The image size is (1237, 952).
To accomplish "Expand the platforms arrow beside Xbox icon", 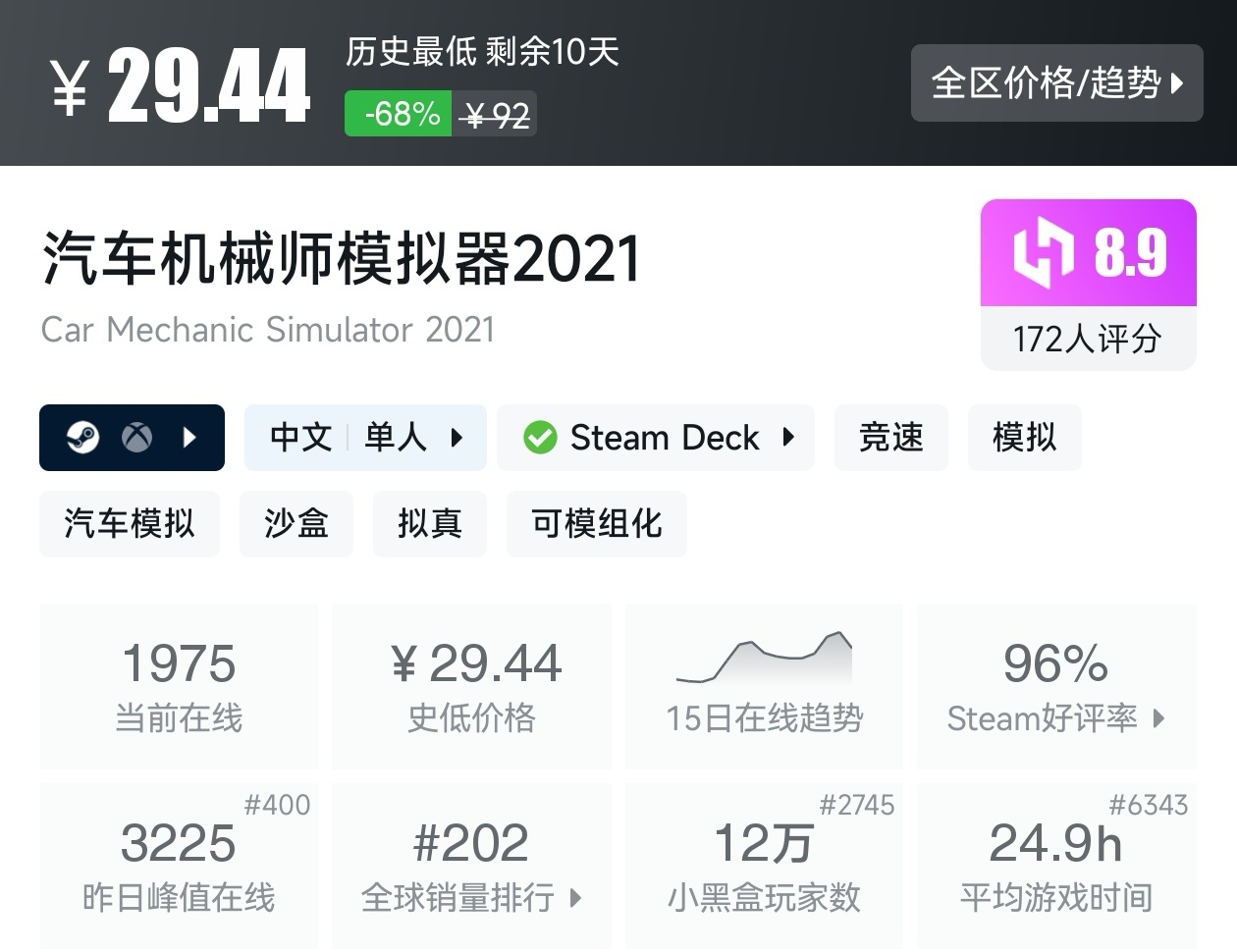I will [190, 437].
